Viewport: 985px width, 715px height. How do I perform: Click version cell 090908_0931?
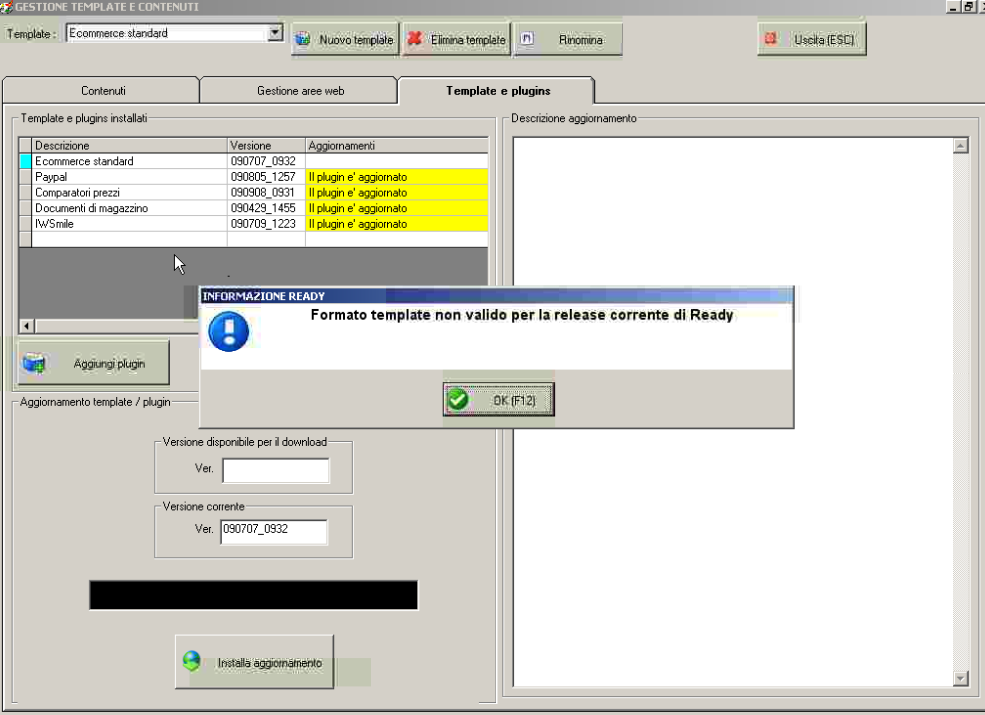pyautogui.click(x=266, y=192)
